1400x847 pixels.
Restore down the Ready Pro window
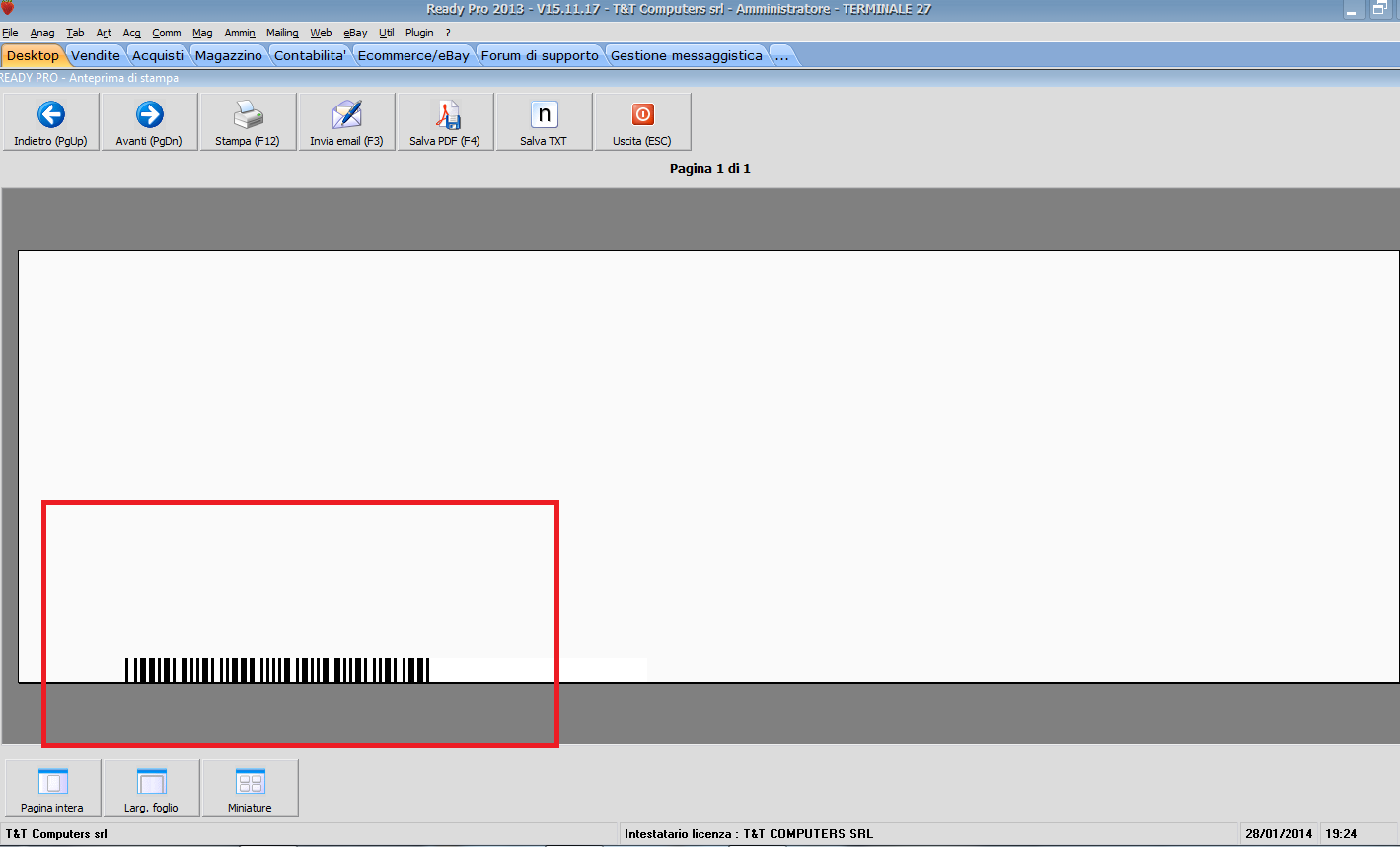(1379, 9)
